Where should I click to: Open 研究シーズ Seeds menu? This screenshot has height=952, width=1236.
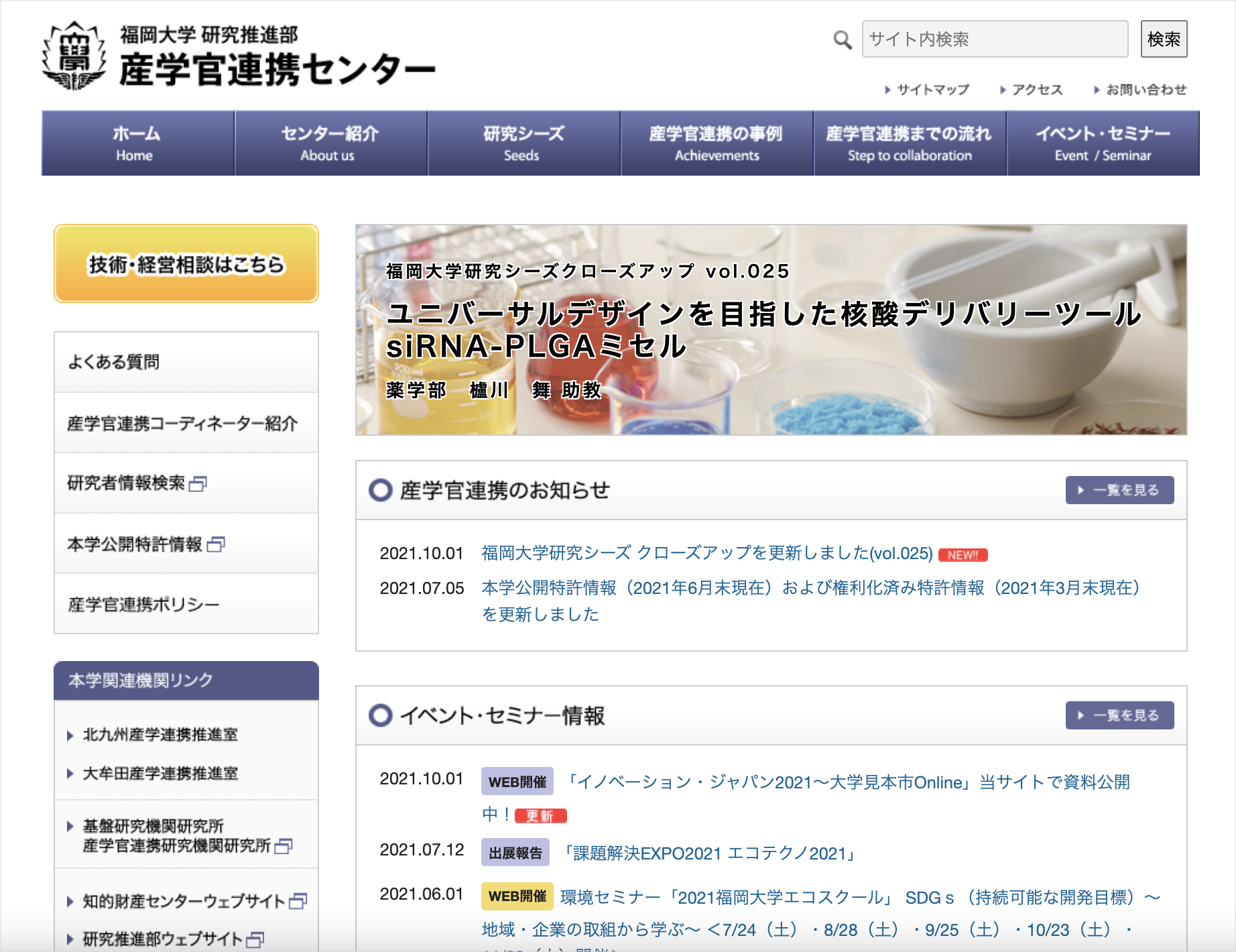[x=524, y=143]
